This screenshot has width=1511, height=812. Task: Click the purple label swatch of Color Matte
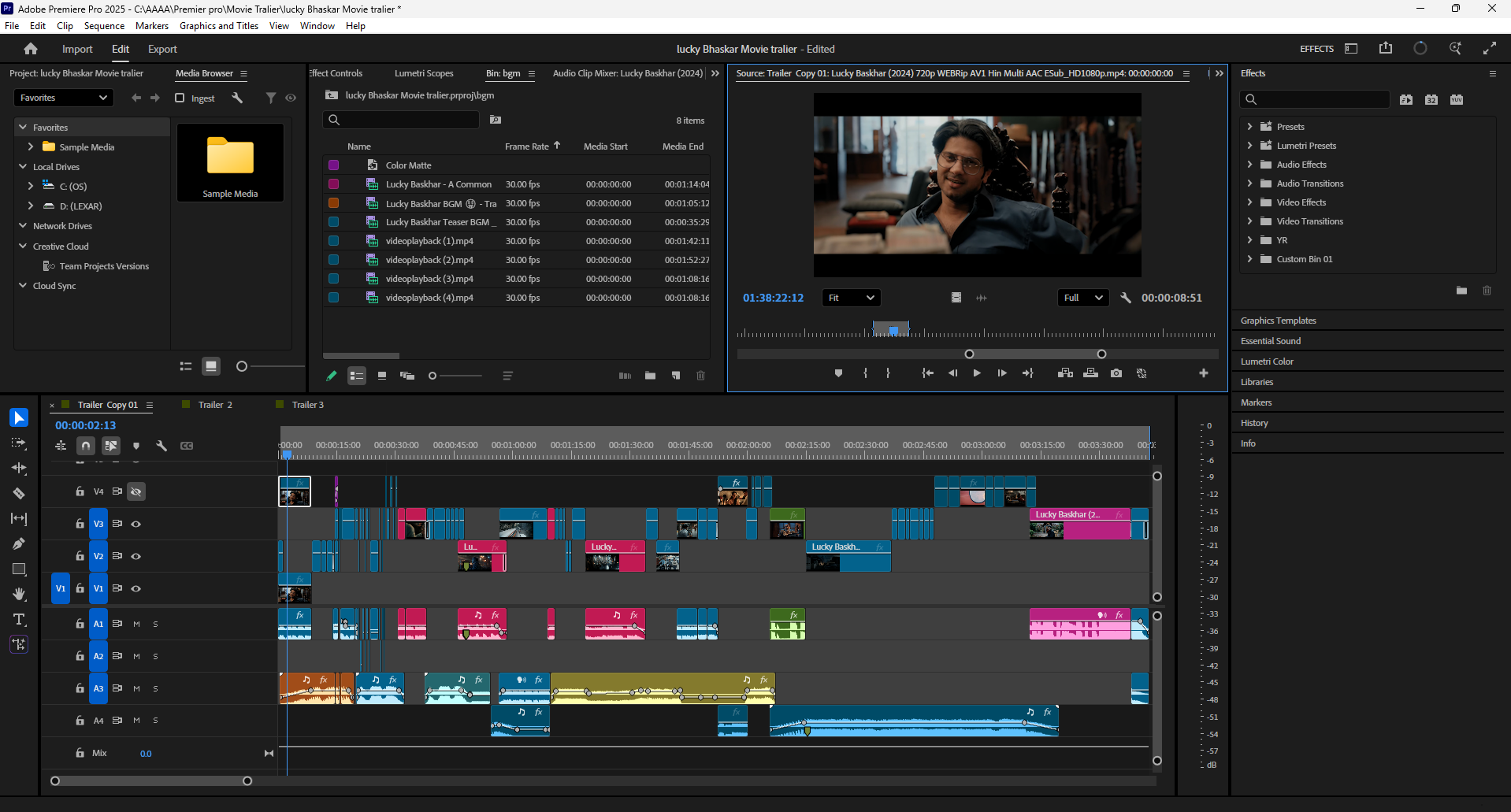(x=333, y=165)
